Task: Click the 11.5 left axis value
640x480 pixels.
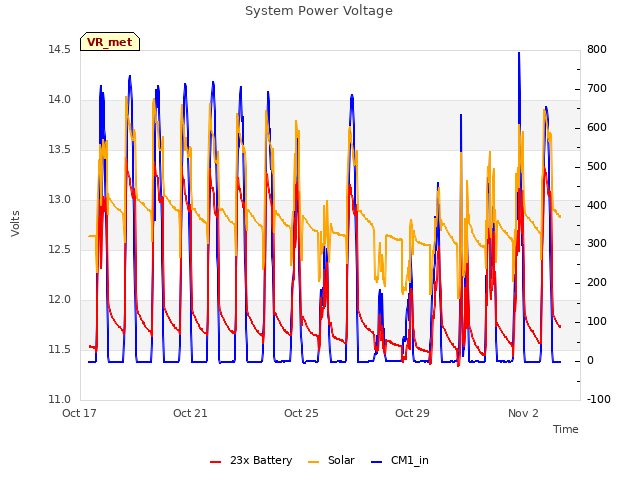Action: [x=59, y=349]
